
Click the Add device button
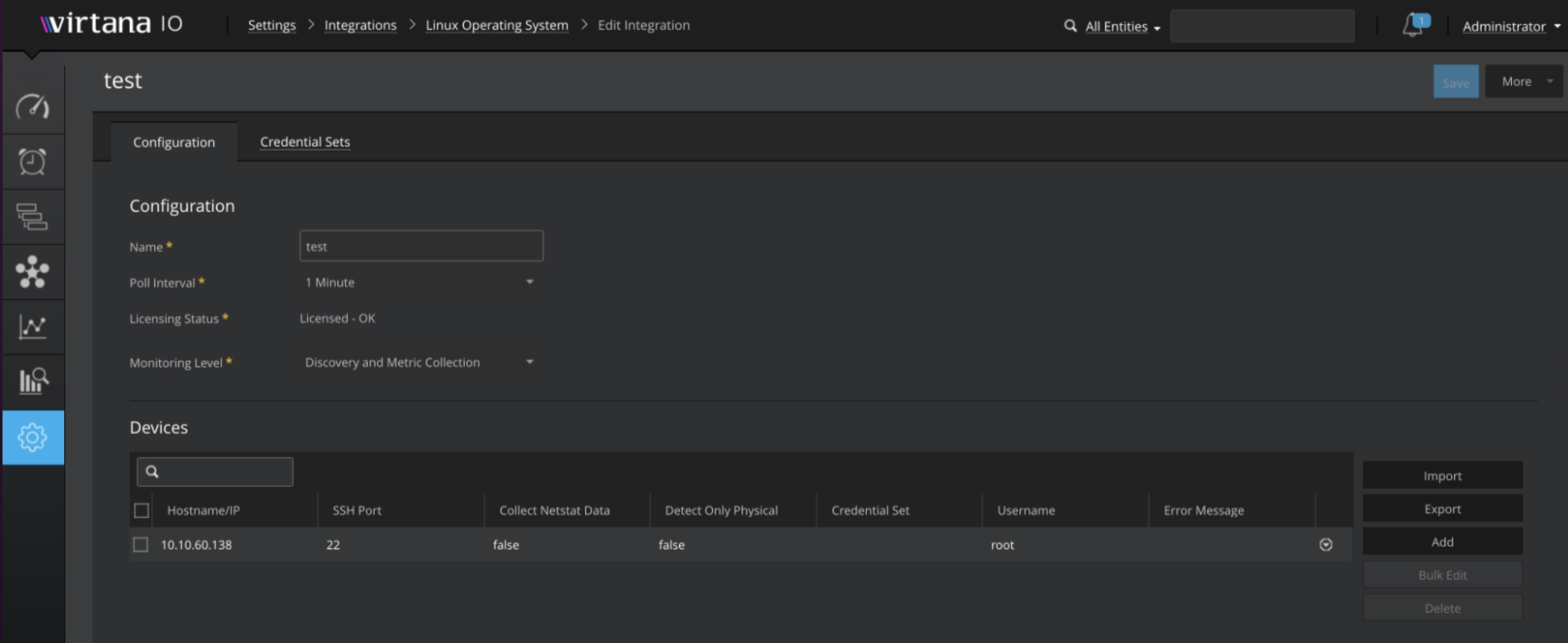(x=1442, y=542)
